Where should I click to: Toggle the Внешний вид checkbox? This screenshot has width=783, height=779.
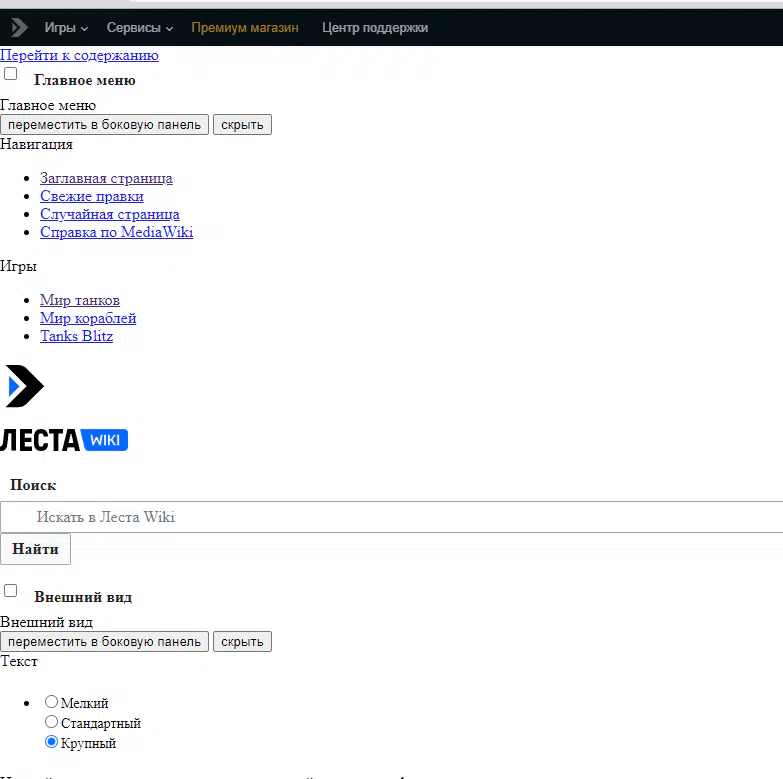click(x=10, y=591)
